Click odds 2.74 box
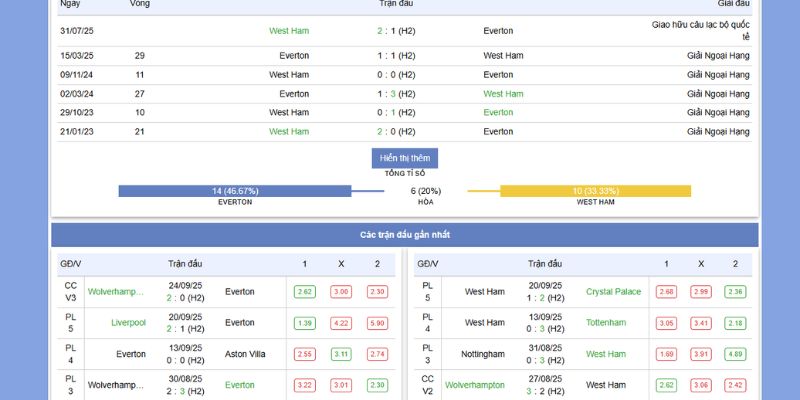This screenshot has height=400, width=800. tap(378, 355)
